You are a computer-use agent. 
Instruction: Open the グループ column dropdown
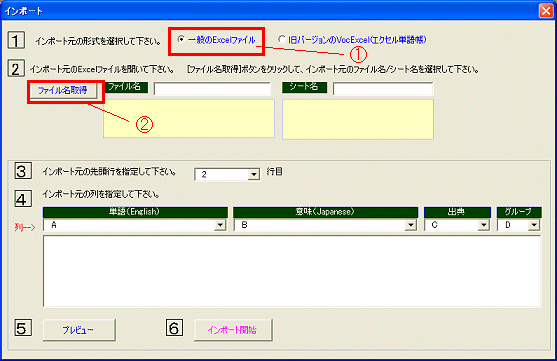coord(534,225)
